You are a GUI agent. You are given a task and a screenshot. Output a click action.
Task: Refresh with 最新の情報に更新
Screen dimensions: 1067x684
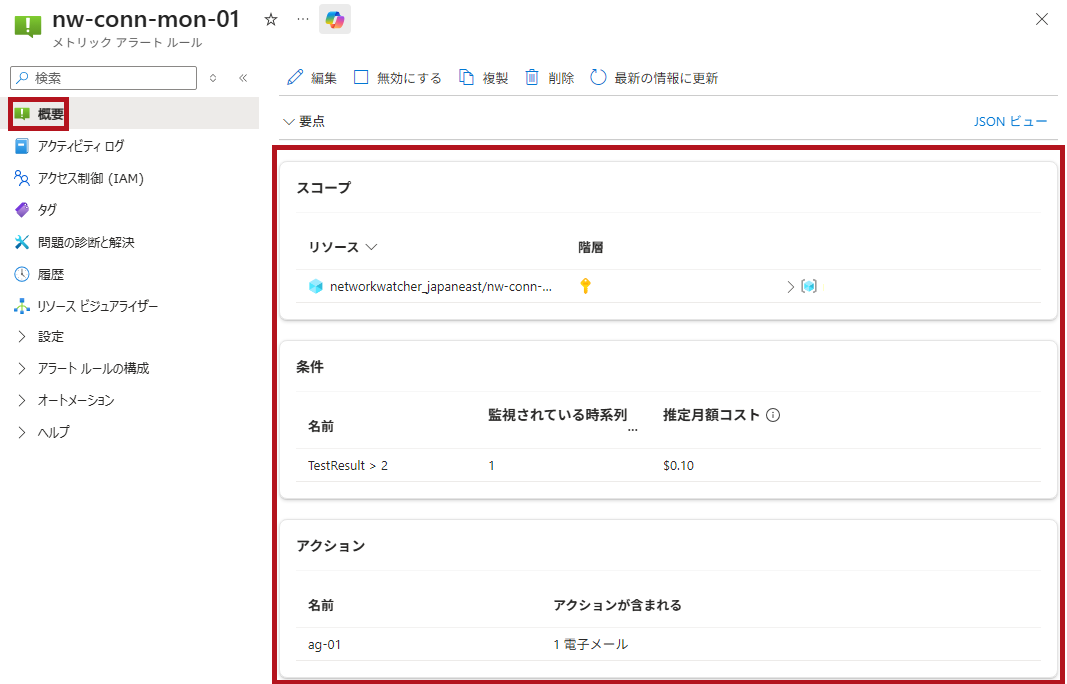tap(654, 78)
